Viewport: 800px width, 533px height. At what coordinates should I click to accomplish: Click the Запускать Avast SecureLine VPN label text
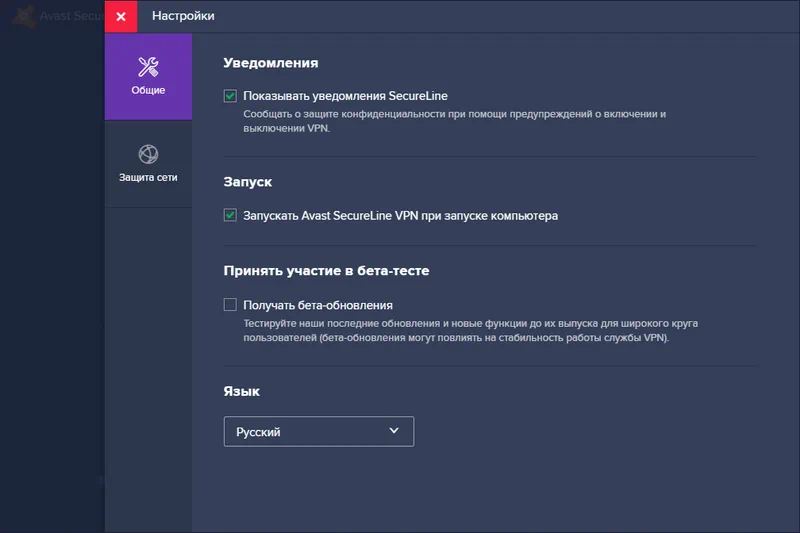(401, 216)
